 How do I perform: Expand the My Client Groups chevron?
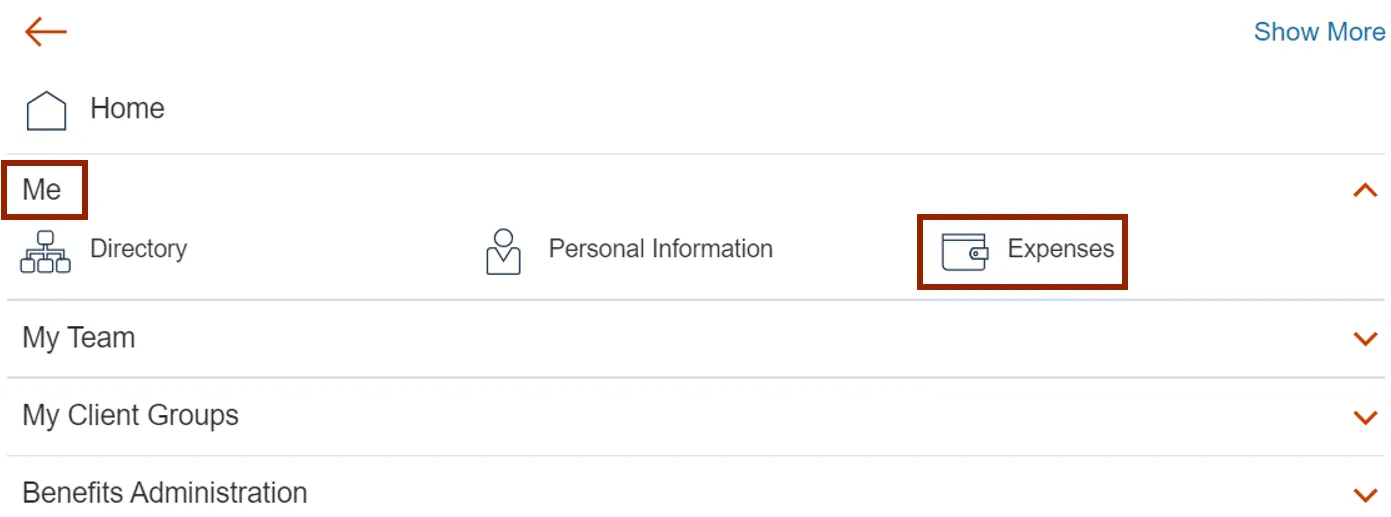point(1364,417)
